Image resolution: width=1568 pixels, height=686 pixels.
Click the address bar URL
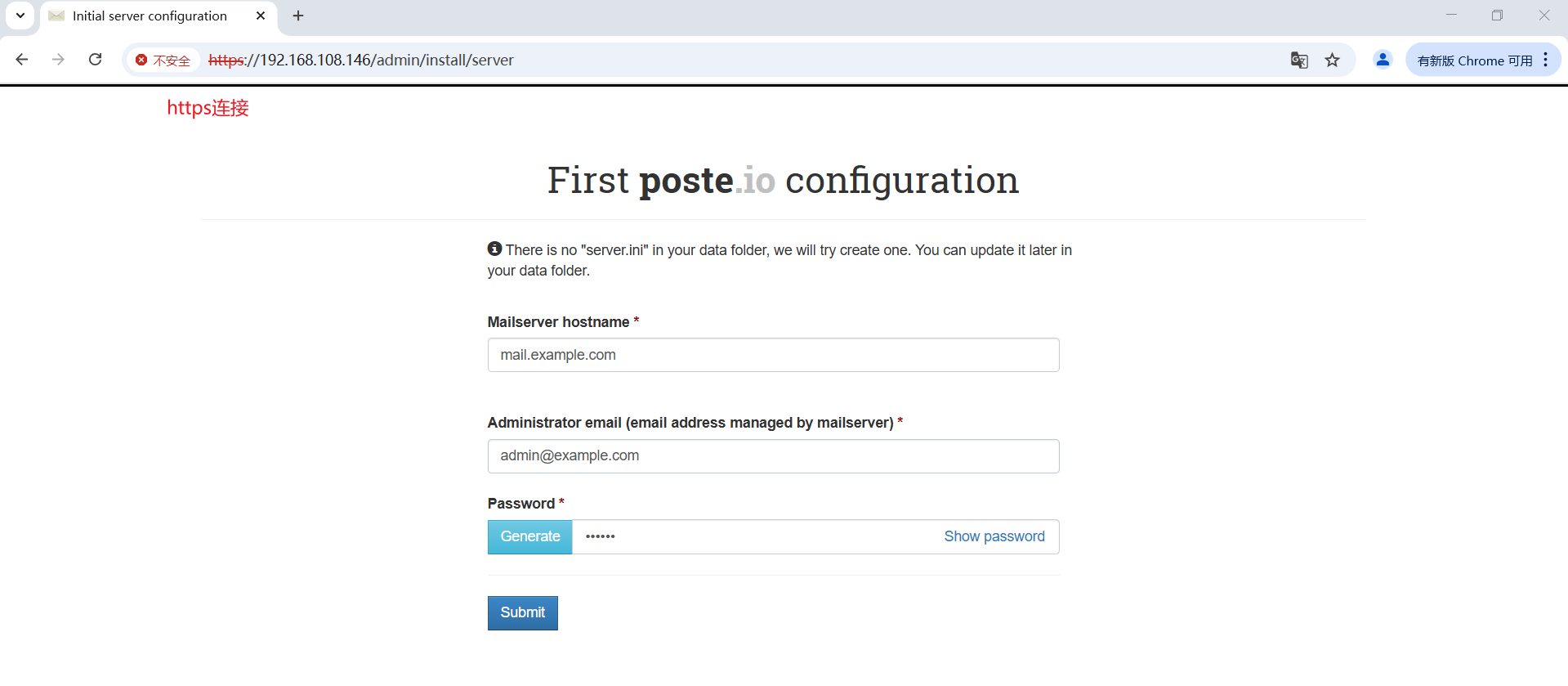361,60
